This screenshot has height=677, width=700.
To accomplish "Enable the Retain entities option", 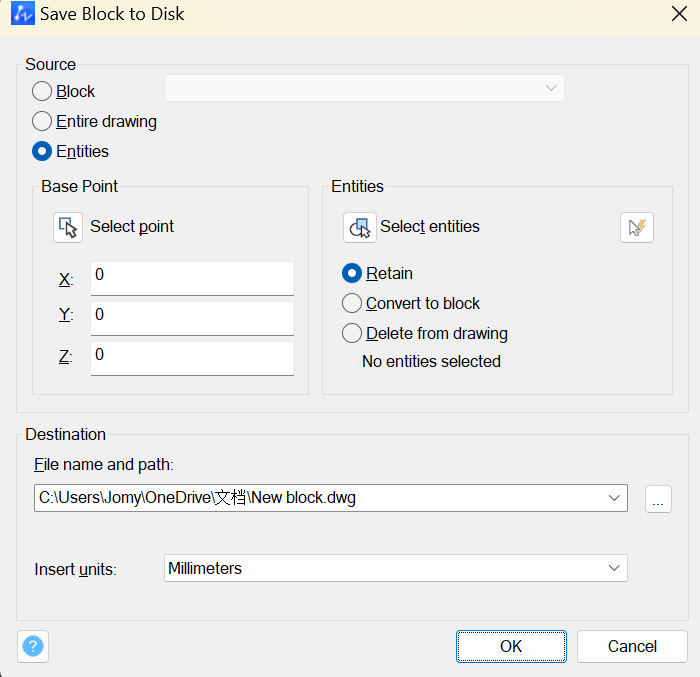I will [x=352, y=273].
